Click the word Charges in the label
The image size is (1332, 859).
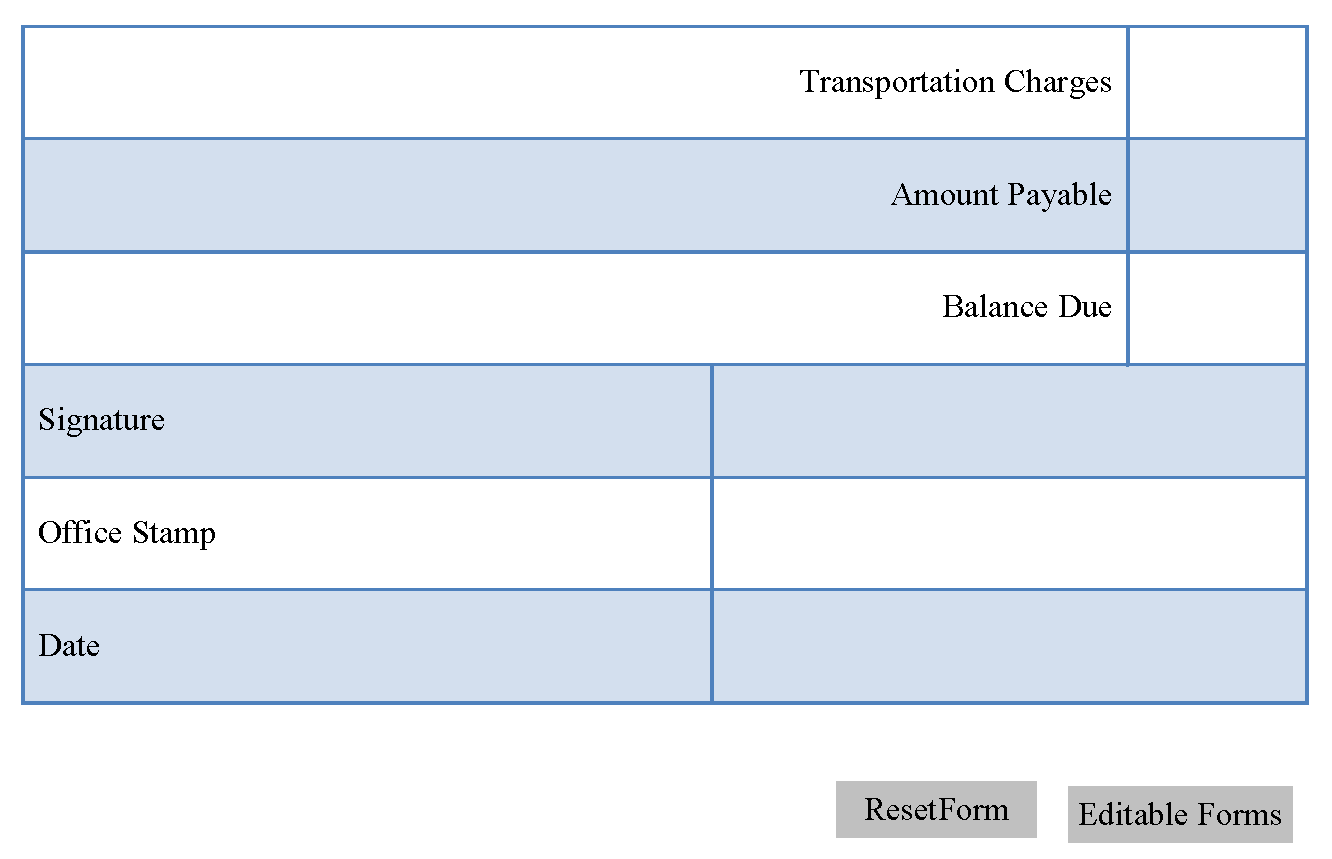(1058, 82)
